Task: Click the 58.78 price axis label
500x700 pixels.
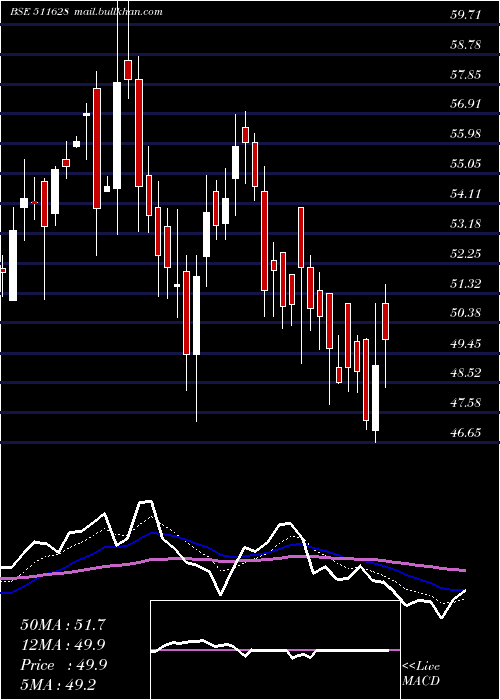Action: [x=465, y=45]
